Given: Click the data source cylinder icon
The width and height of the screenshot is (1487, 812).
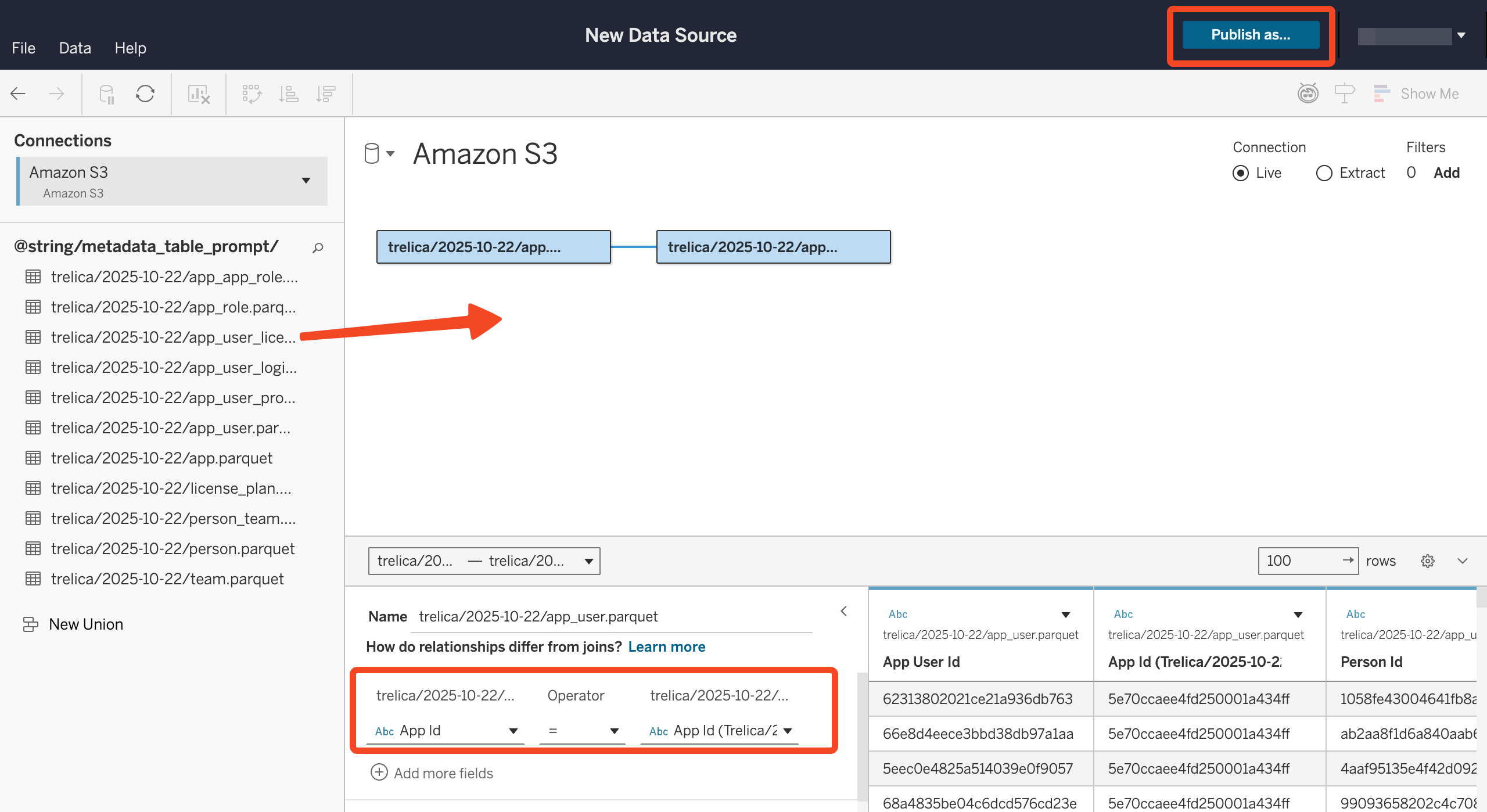Looking at the screenshot, I should coord(371,154).
